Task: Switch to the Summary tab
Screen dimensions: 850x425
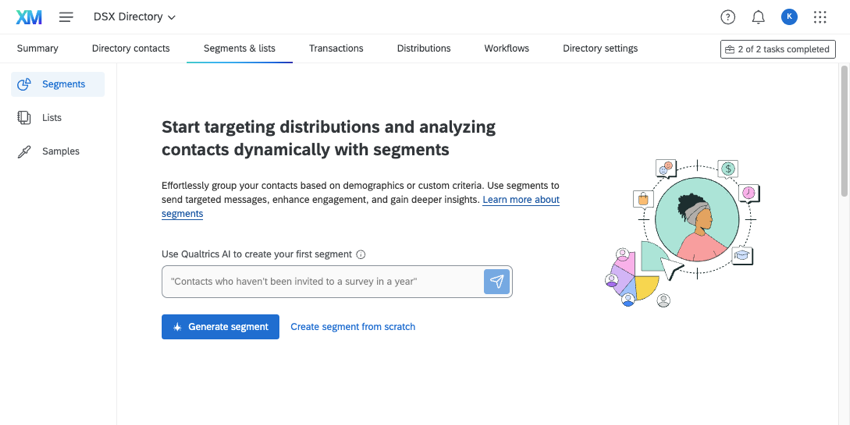Action: pos(37,48)
